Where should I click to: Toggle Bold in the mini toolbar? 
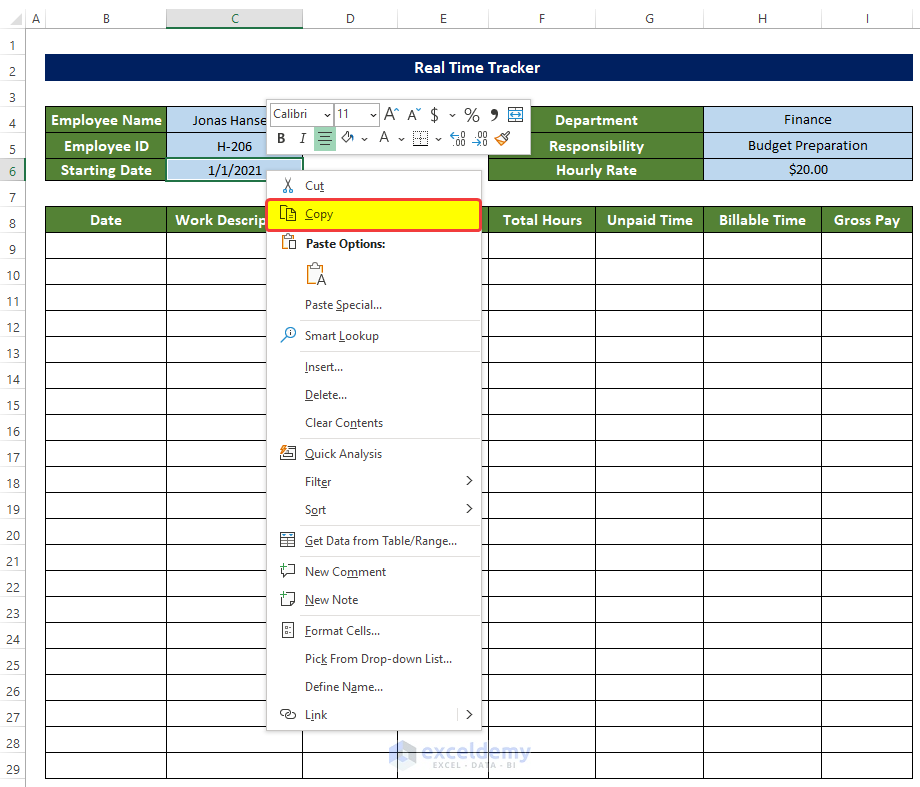click(x=281, y=139)
